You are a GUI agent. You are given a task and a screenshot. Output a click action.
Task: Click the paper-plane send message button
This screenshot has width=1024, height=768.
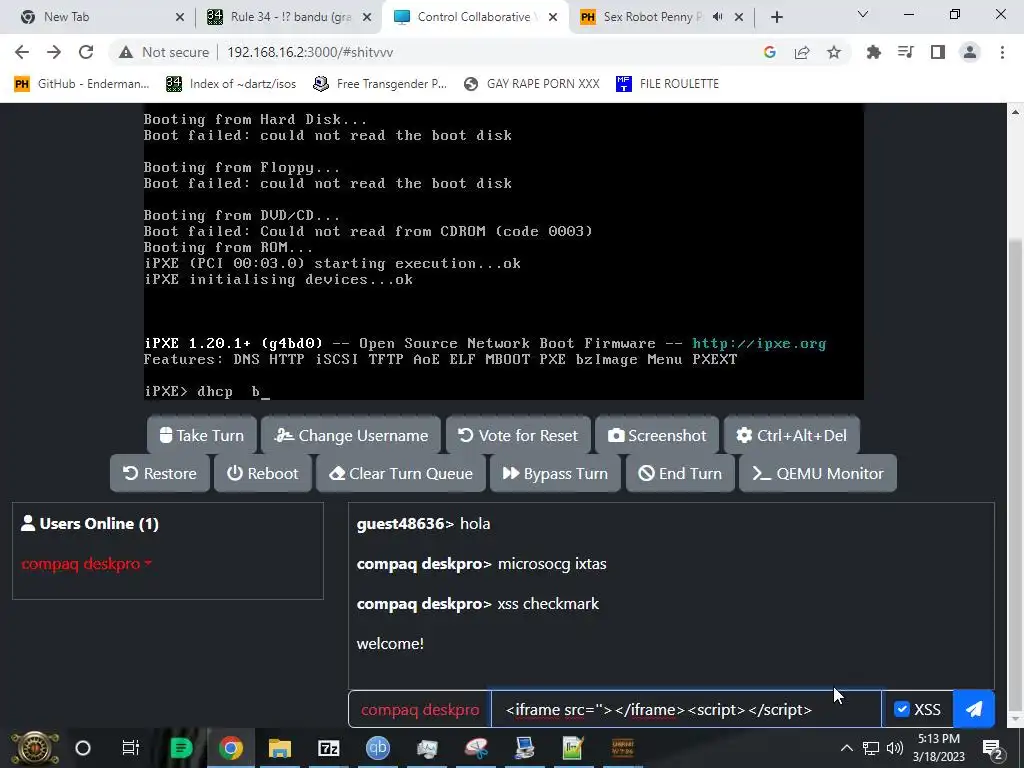point(974,709)
